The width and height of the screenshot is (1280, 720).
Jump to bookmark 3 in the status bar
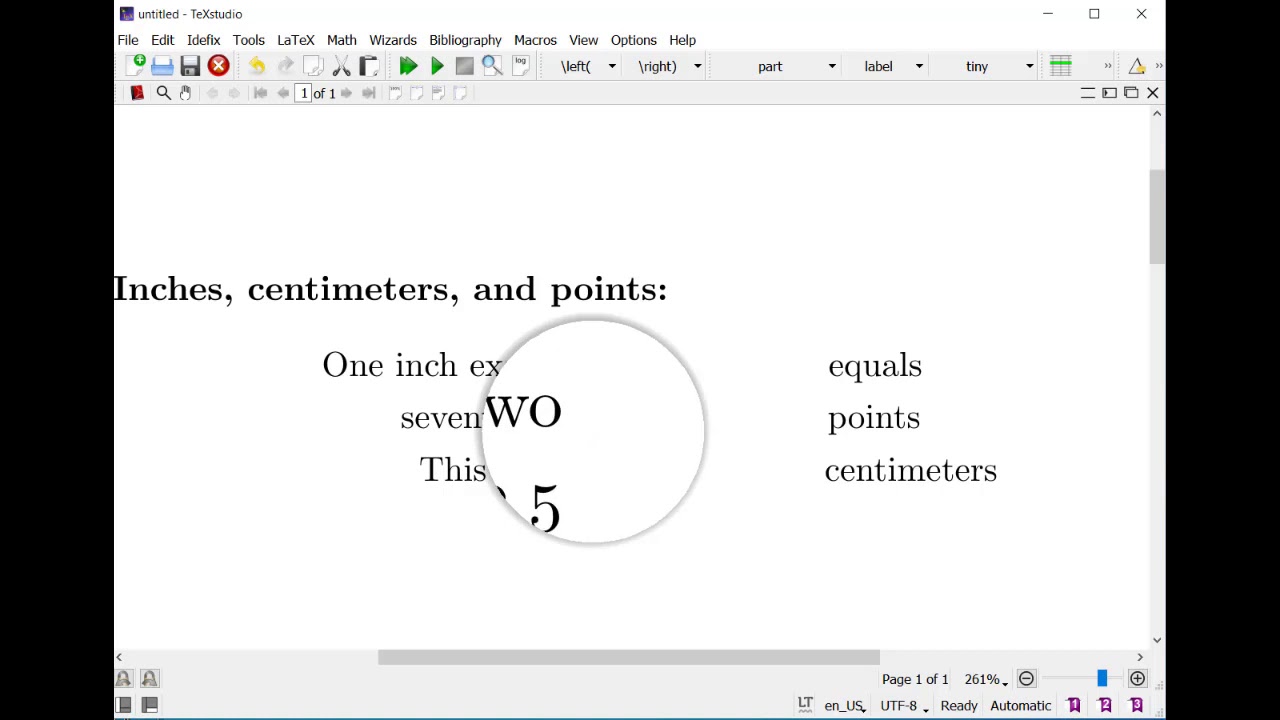pyautogui.click(x=1136, y=706)
